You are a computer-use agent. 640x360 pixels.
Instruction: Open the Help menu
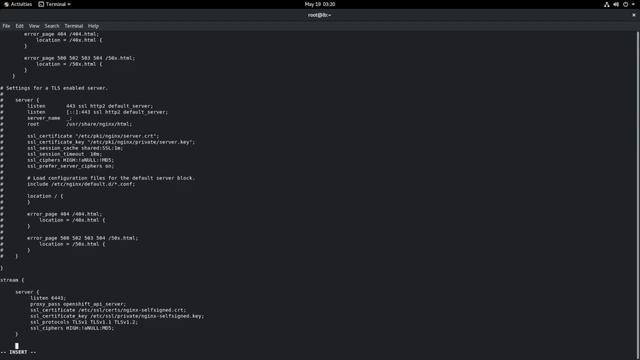click(93, 26)
